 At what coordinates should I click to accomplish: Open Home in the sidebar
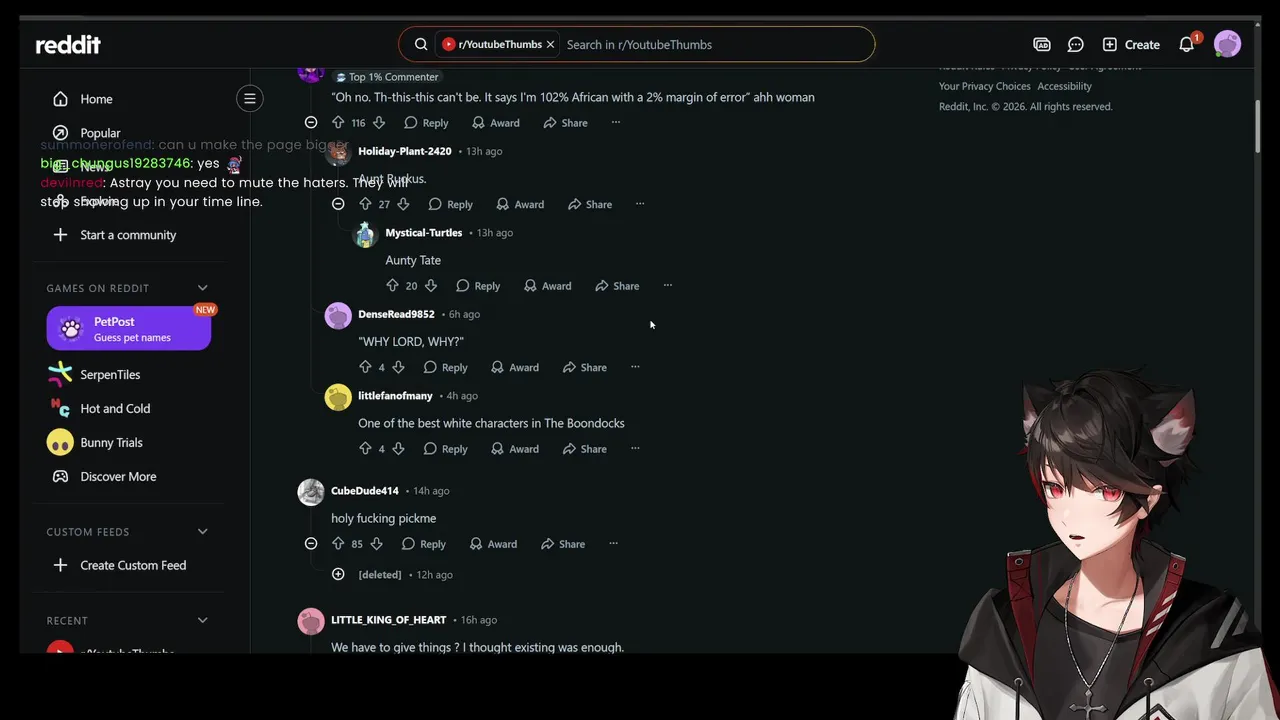(x=96, y=99)
